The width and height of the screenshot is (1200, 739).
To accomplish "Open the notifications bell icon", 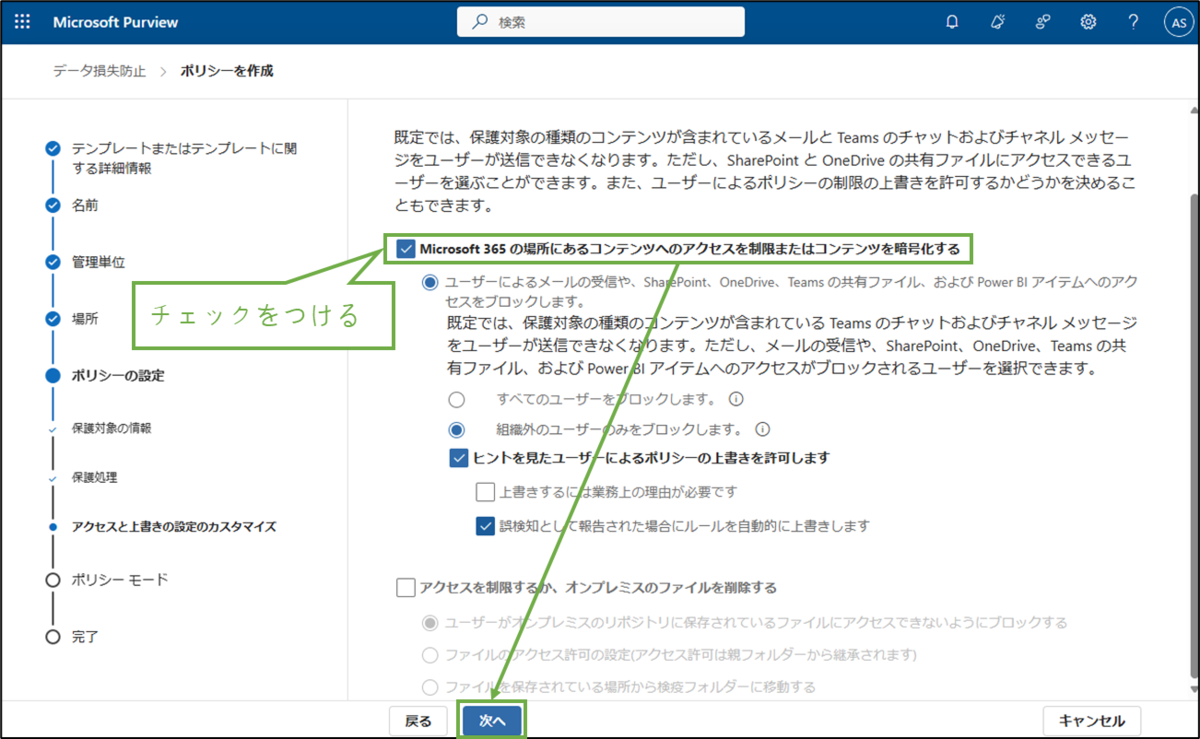I will coord(952,22).
